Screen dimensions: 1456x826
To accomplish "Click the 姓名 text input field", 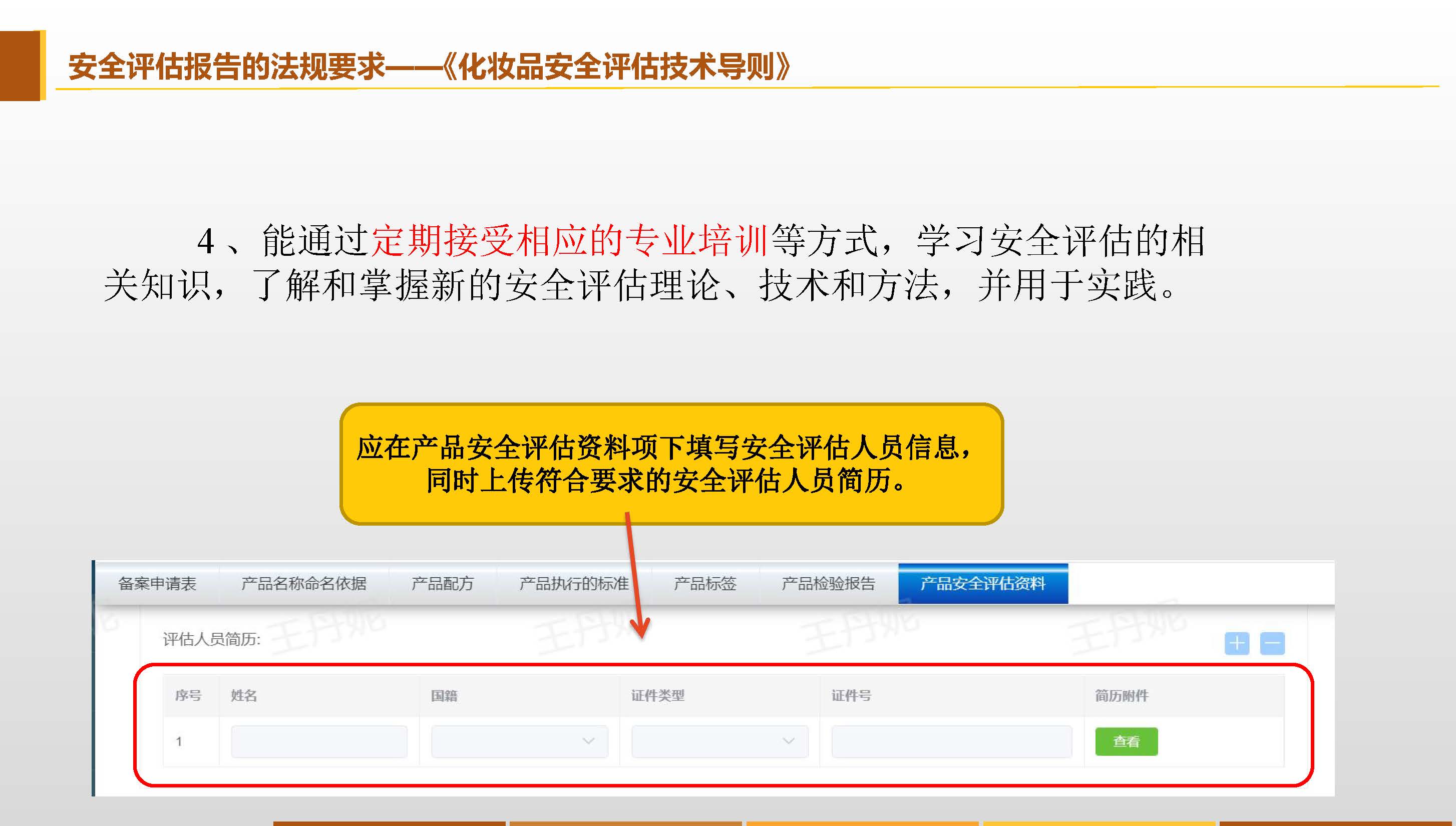I will pos(319,741).
